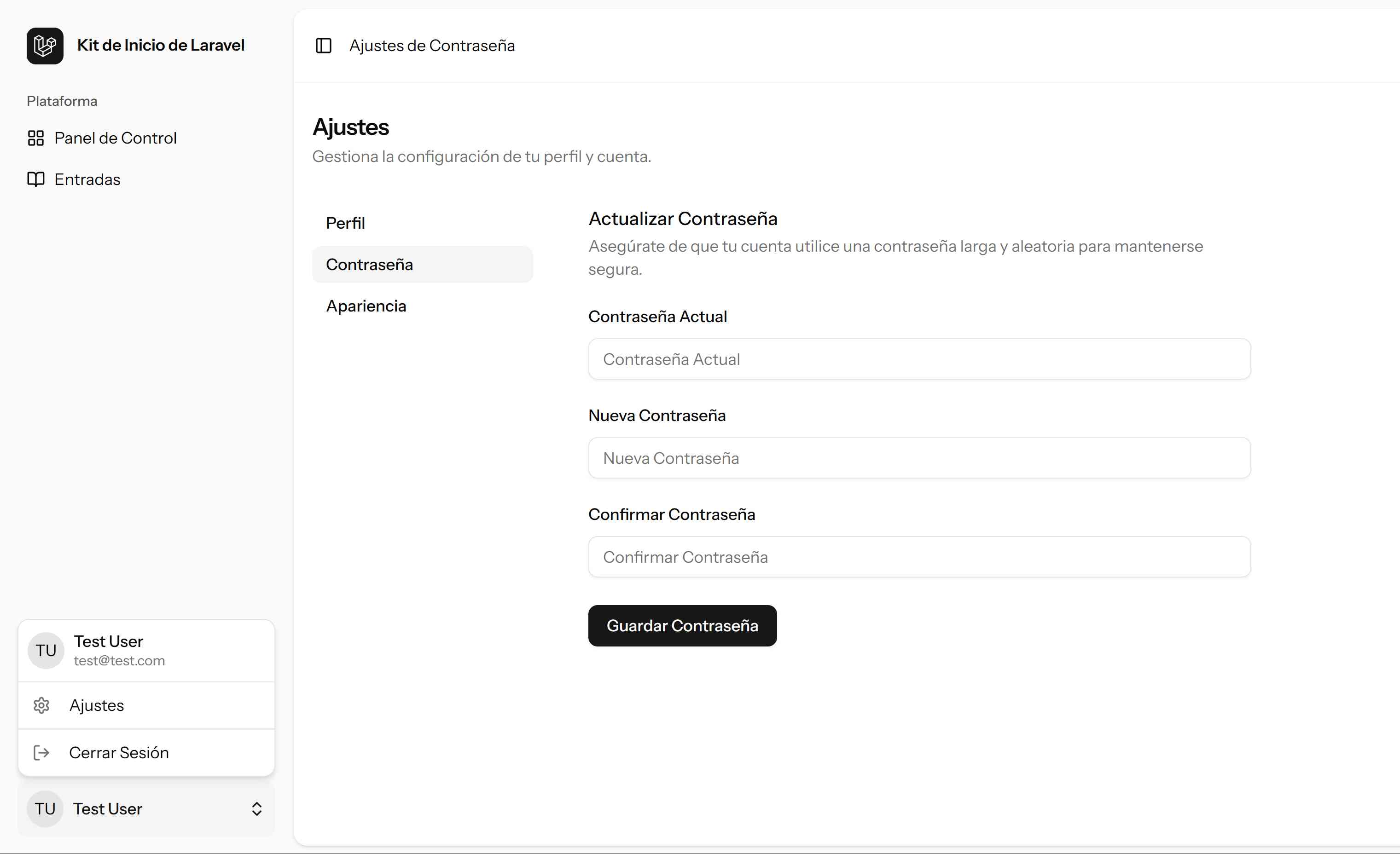
Task: Click the Guardar Contraseña button
Action: point(682,626)
